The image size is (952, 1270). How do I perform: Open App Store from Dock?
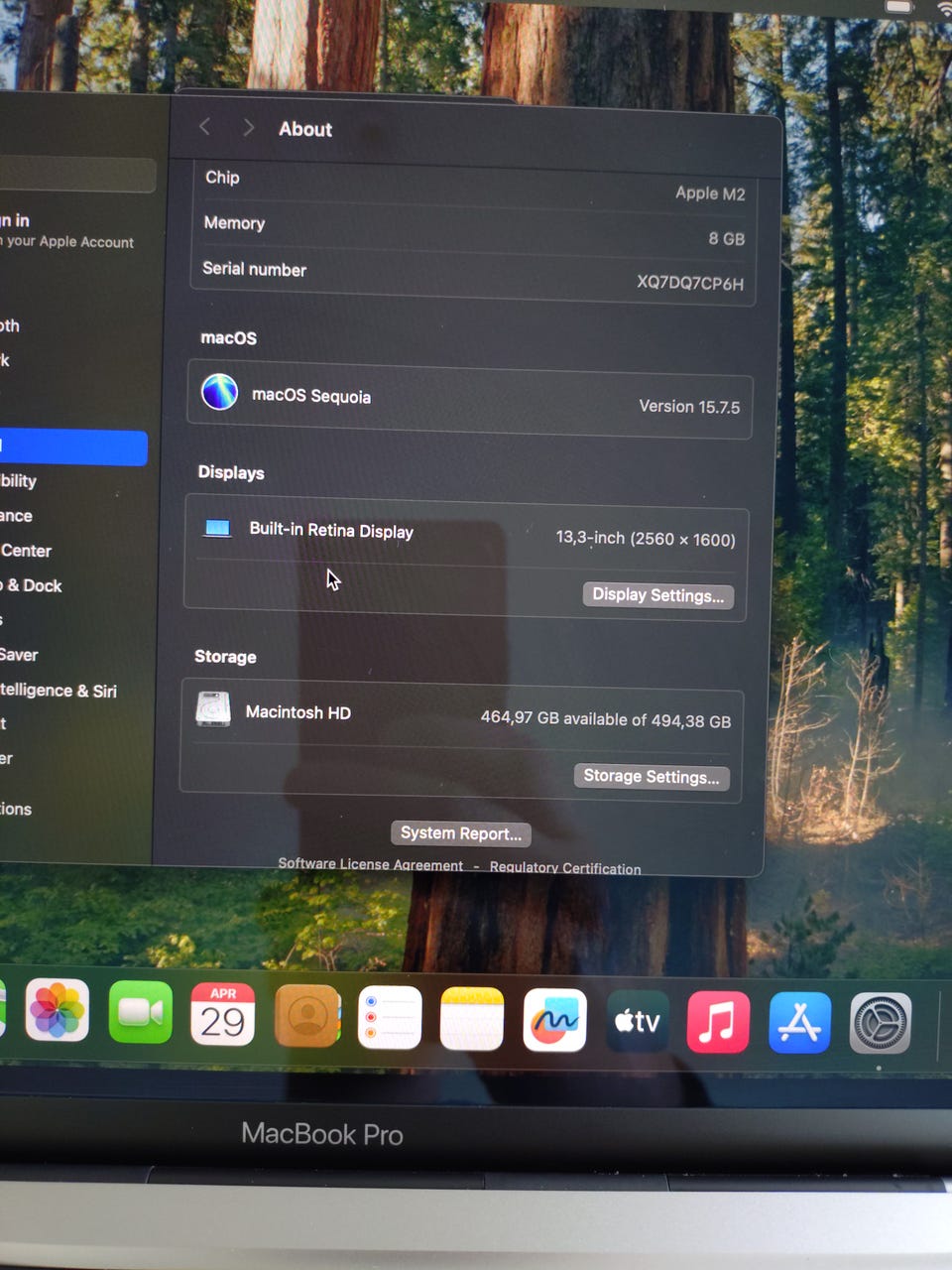point(800,1023)
